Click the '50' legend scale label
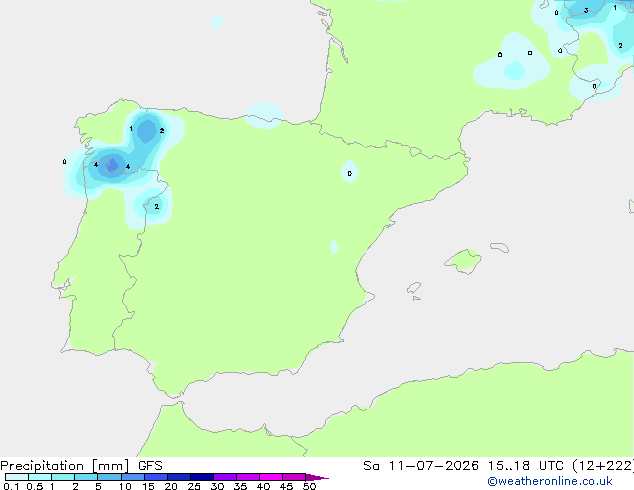634x490 pixels. coord(309,486)
